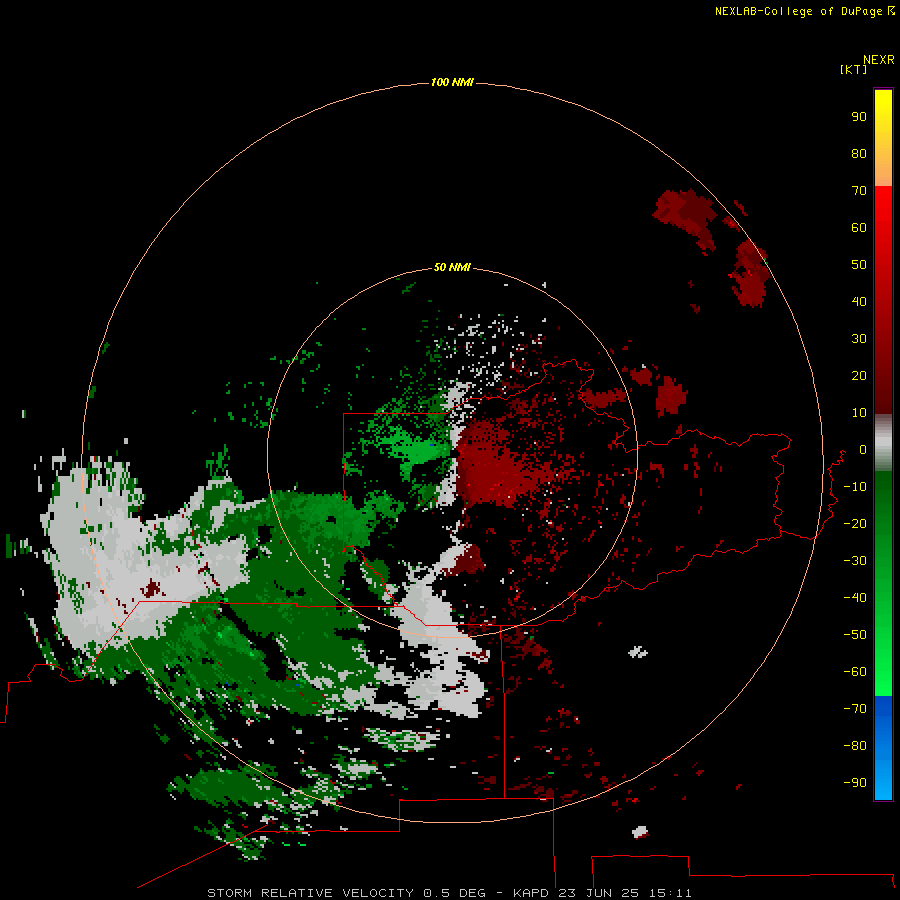Click the 50 value on the velocity scale
Viewport: 900px width, 900px height.
coord(859,265)
